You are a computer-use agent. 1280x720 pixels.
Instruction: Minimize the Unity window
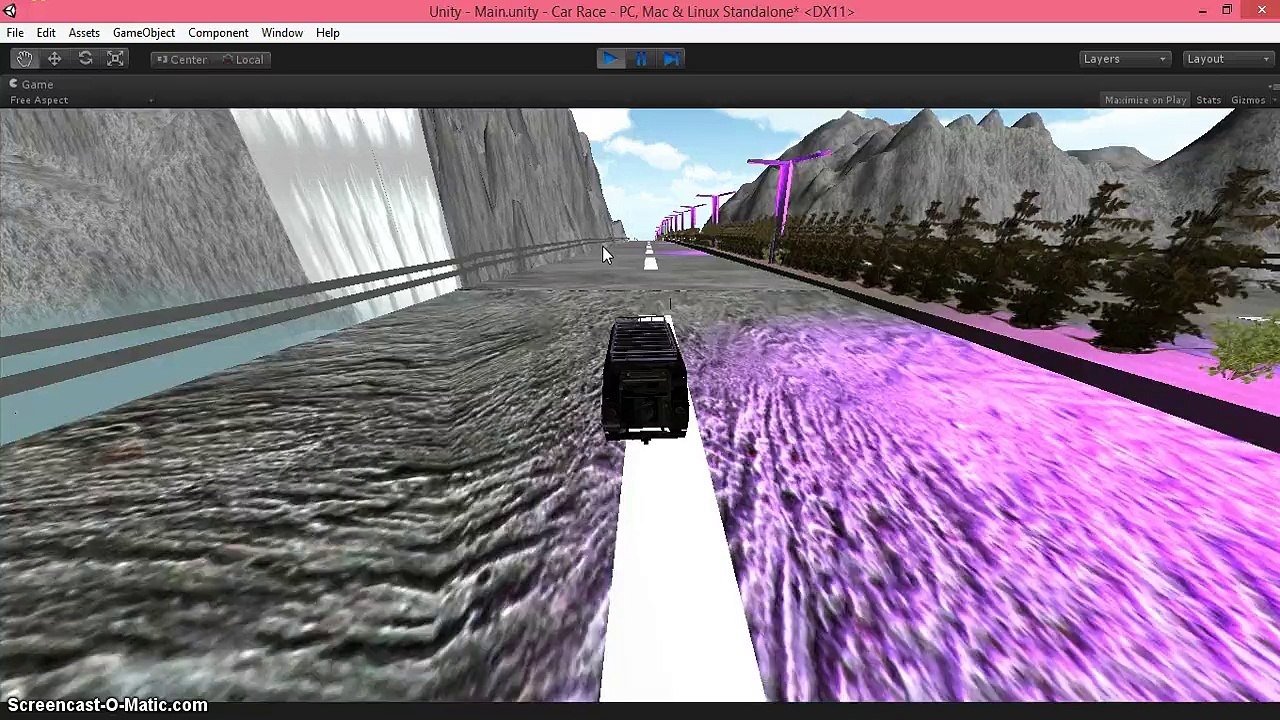1202,11
